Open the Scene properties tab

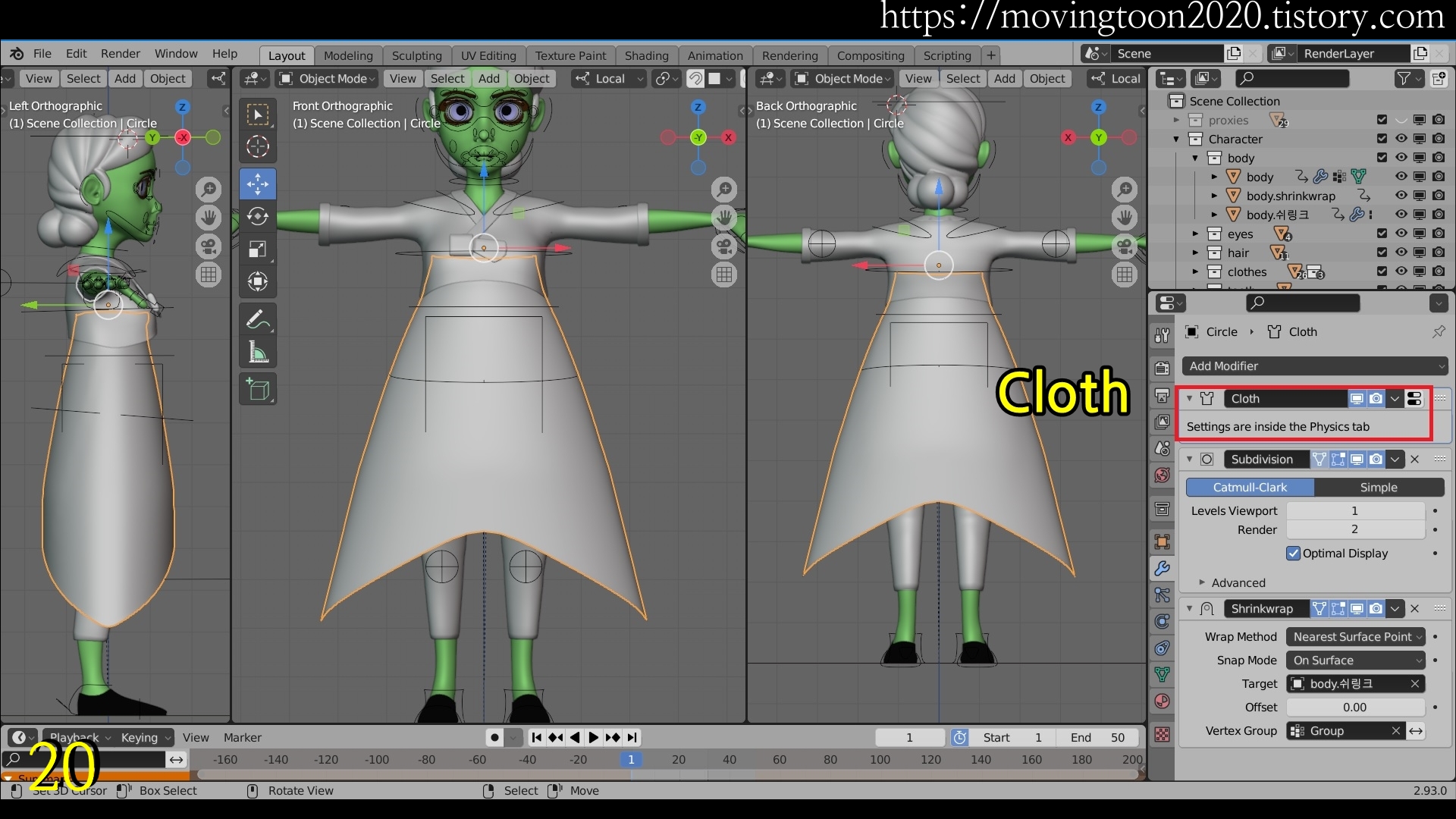[x=1162, y=448]
